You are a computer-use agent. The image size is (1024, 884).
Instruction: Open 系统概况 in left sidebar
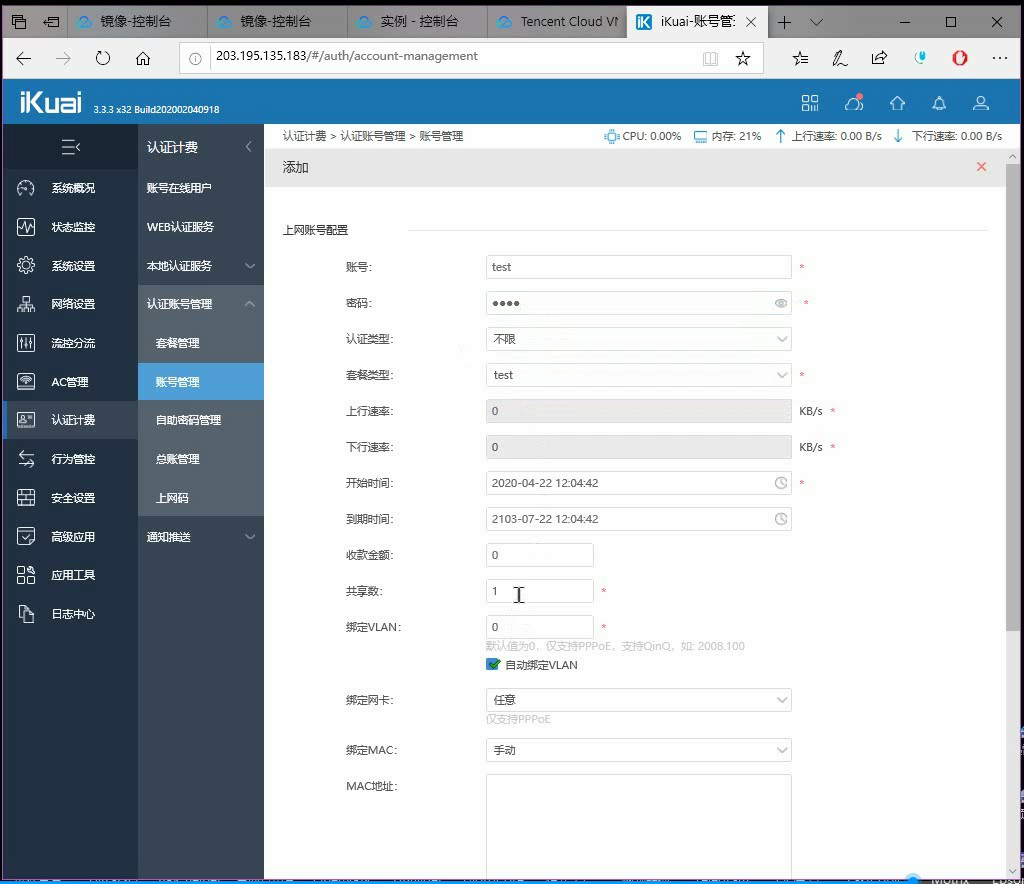(72, 188)
